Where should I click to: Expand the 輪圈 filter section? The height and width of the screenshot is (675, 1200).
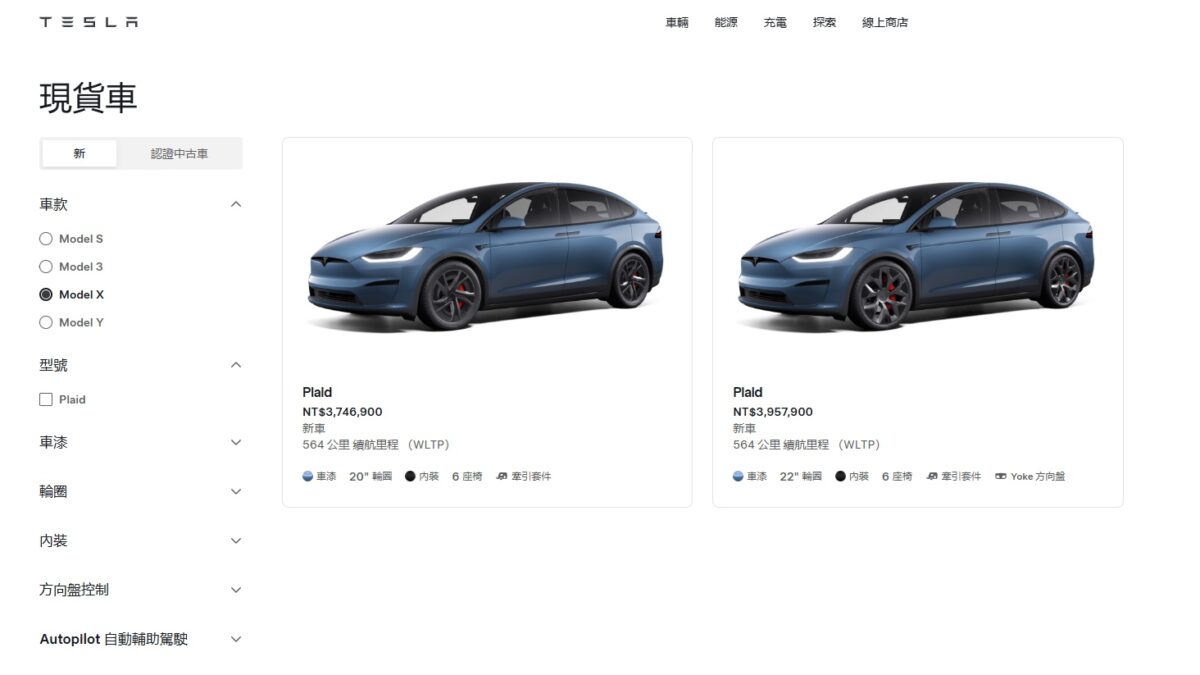tap(140, 491)
